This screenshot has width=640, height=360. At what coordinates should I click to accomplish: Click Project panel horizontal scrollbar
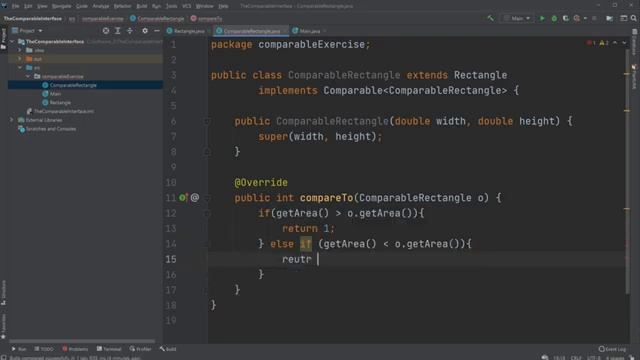(x=82, y=341)
